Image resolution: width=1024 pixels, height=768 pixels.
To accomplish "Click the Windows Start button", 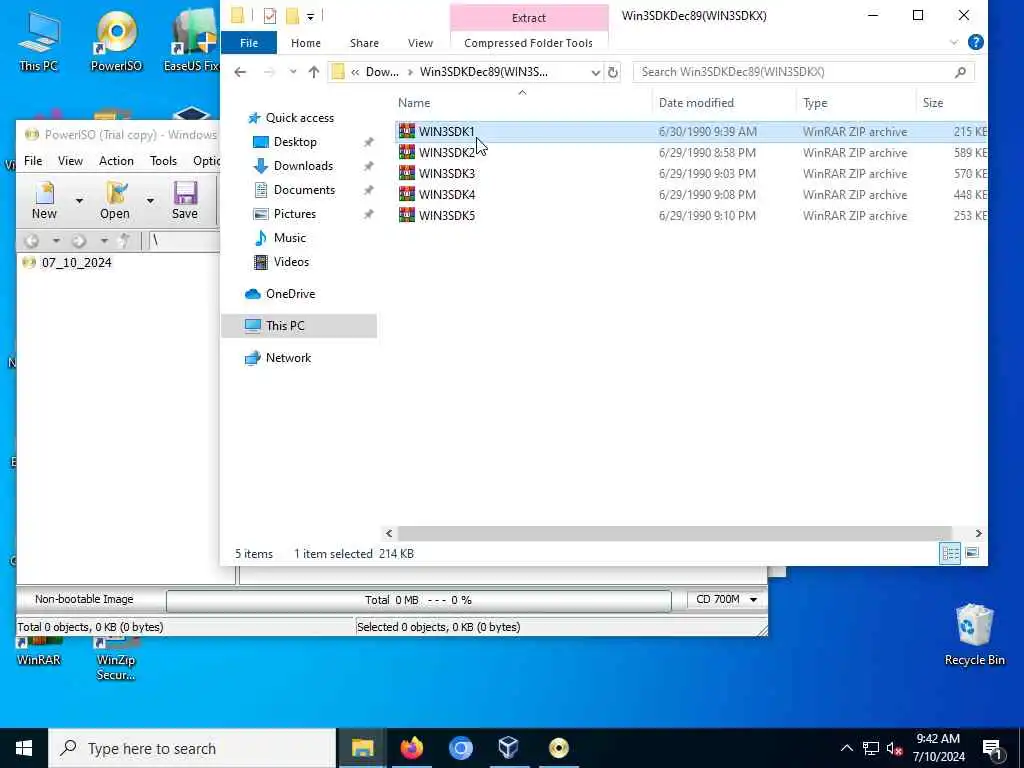I will click(x=24, y=748).
